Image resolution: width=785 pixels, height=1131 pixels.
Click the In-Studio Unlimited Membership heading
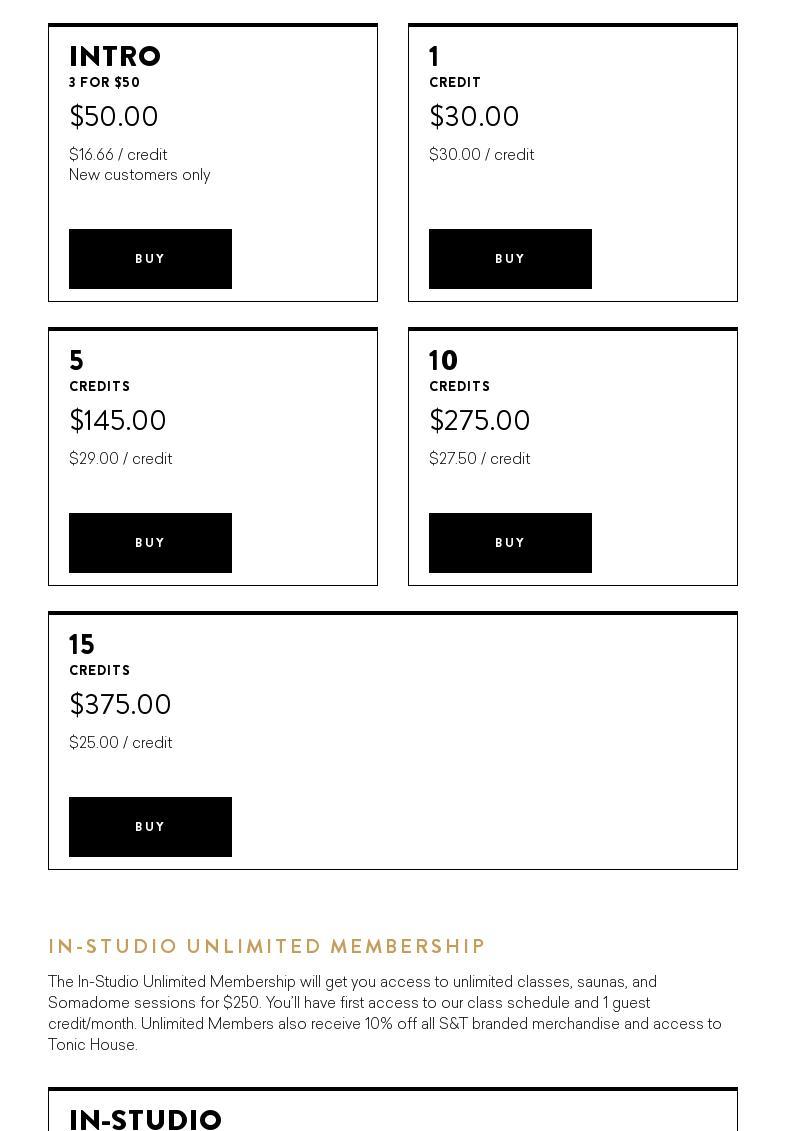click(x=267, y=946)
